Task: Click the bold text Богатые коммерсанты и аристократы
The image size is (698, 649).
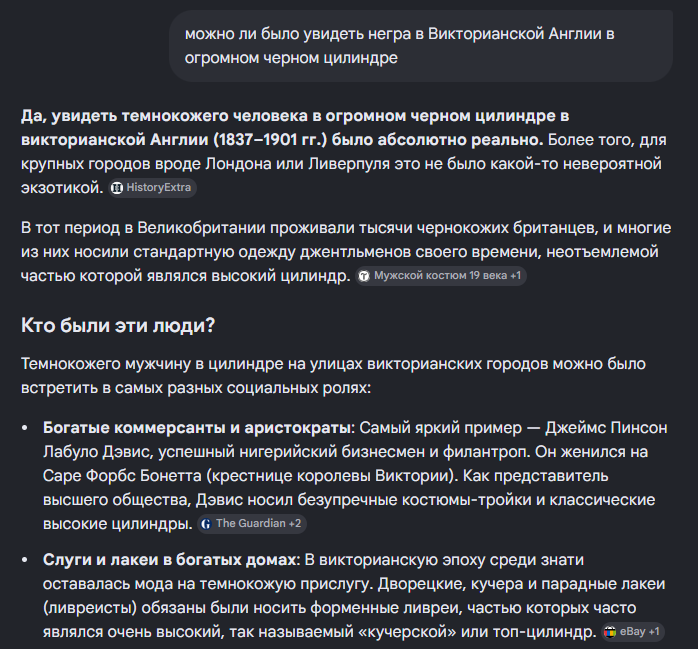Action: 197,428
